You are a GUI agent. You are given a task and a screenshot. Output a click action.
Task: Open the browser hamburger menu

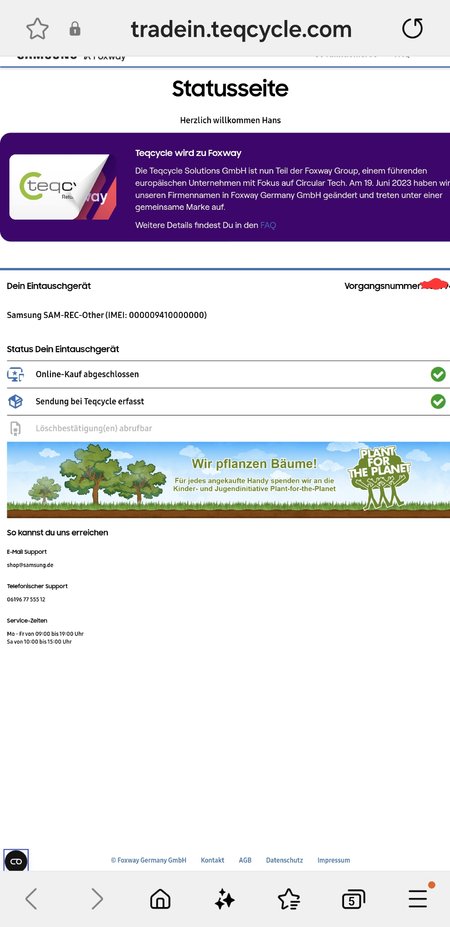(418, 899)
